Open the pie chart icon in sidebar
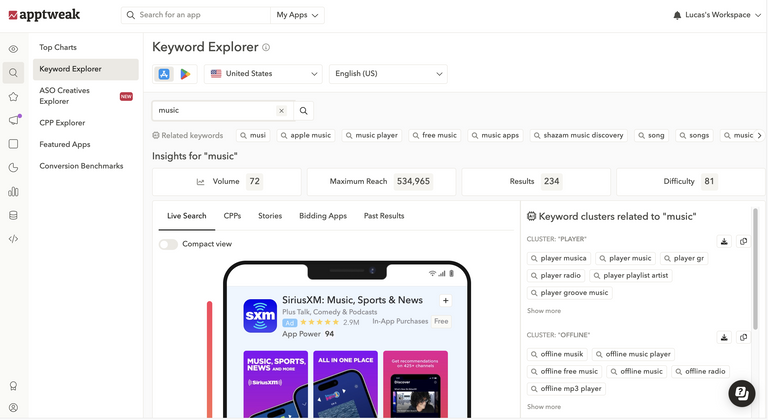Screen dimensions: 768x420 tap(13, 168)
